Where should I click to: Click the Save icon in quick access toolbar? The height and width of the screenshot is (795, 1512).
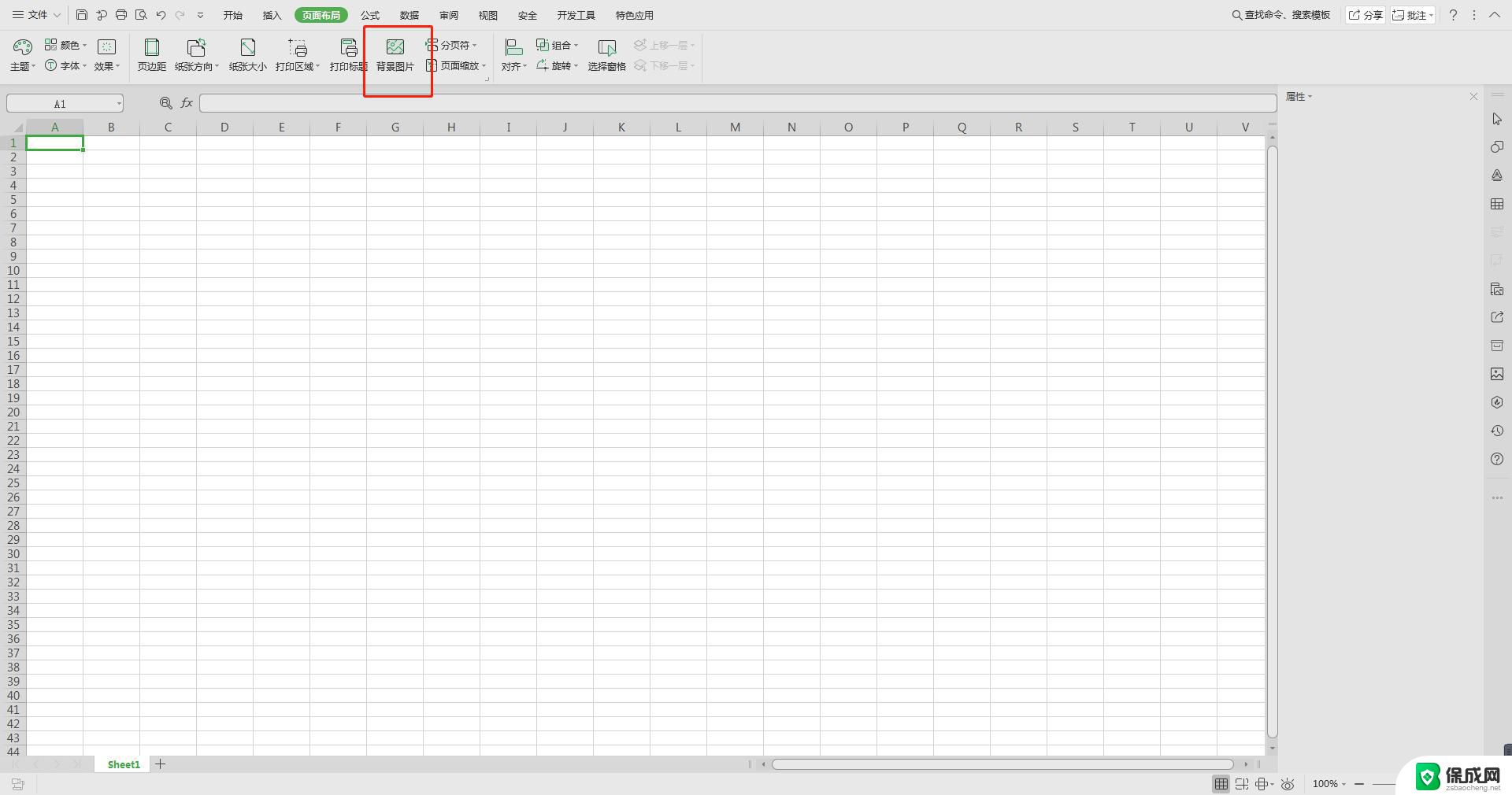(82, 15)
